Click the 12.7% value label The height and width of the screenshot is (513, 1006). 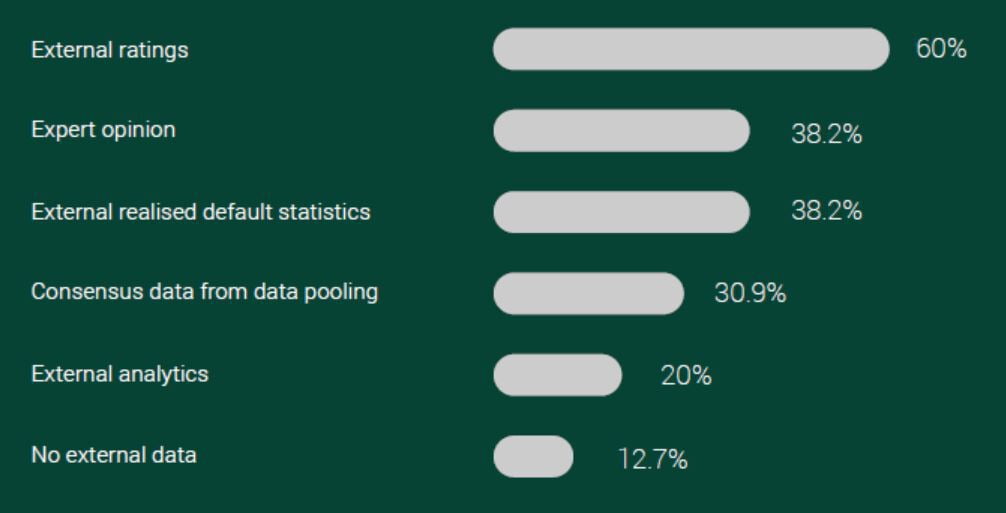[652, 460]
